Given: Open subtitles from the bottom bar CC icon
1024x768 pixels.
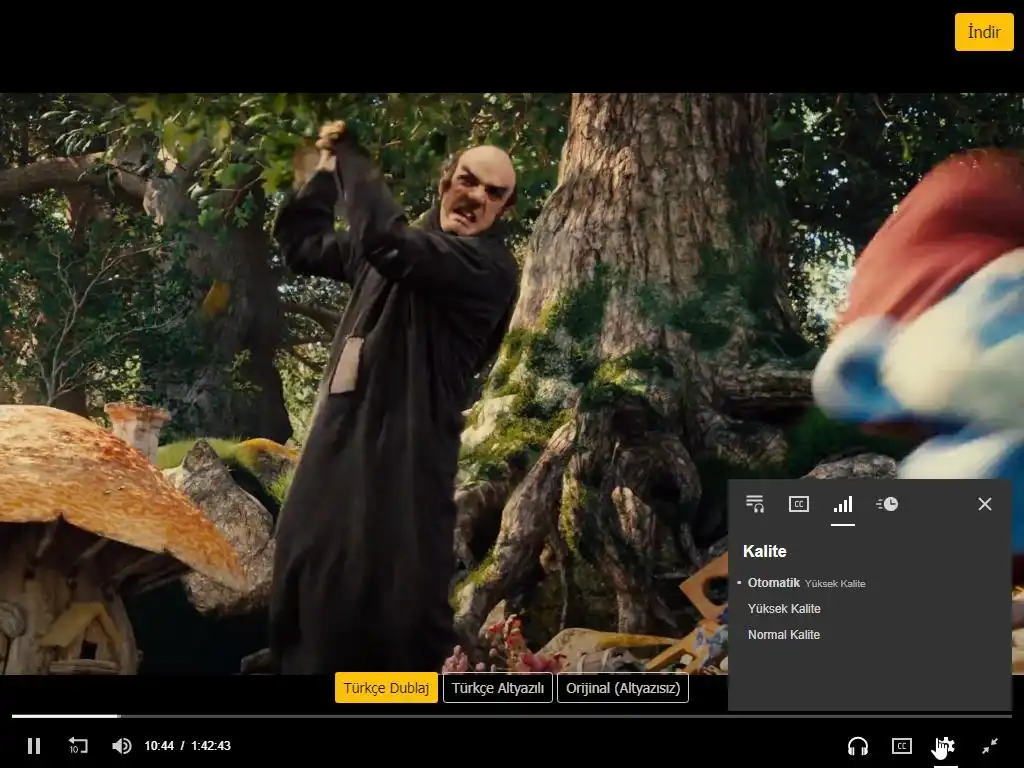Looking at the screenshot, I should pos(902,746).
